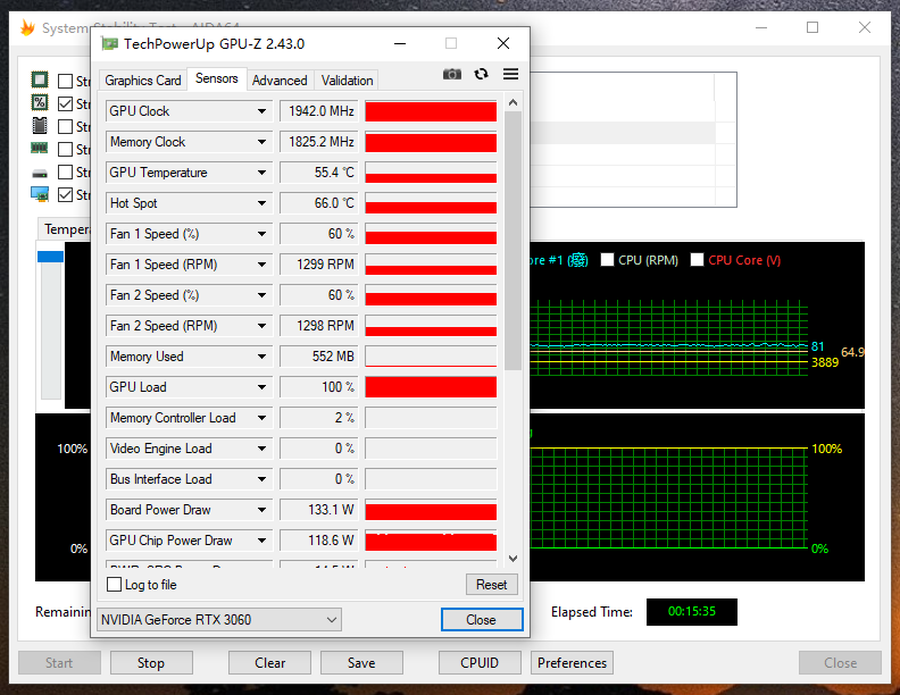The height and width of the screenshot is (695, 900).
Task: Click the percent-sign FPU stress icon
Action: tap(40, 103)
